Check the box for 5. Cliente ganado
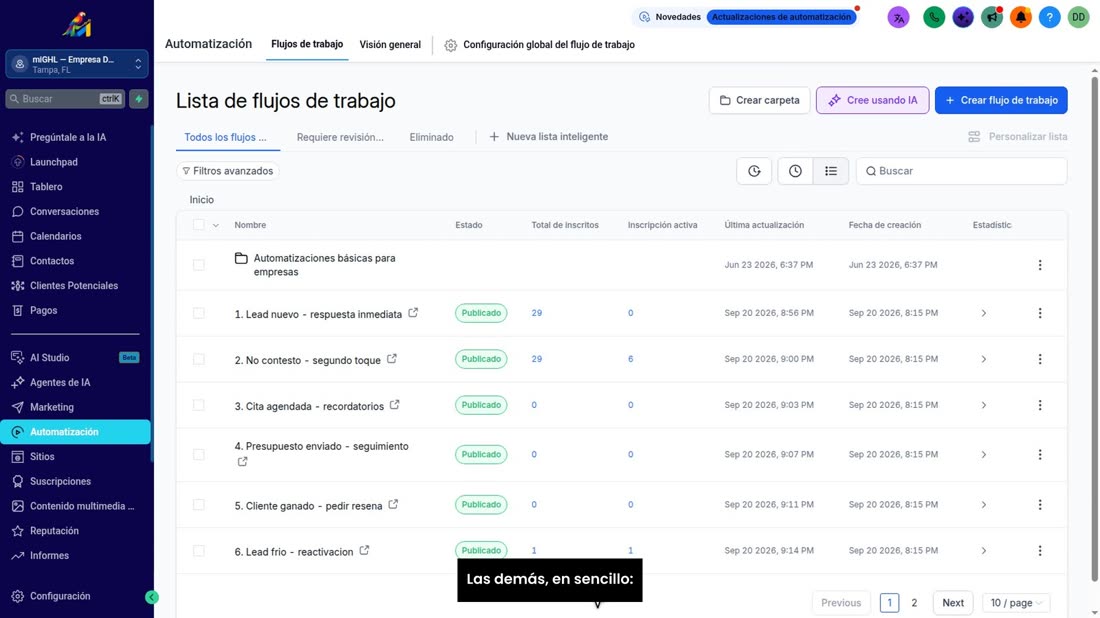The image size is (1100, 618). 199,504
